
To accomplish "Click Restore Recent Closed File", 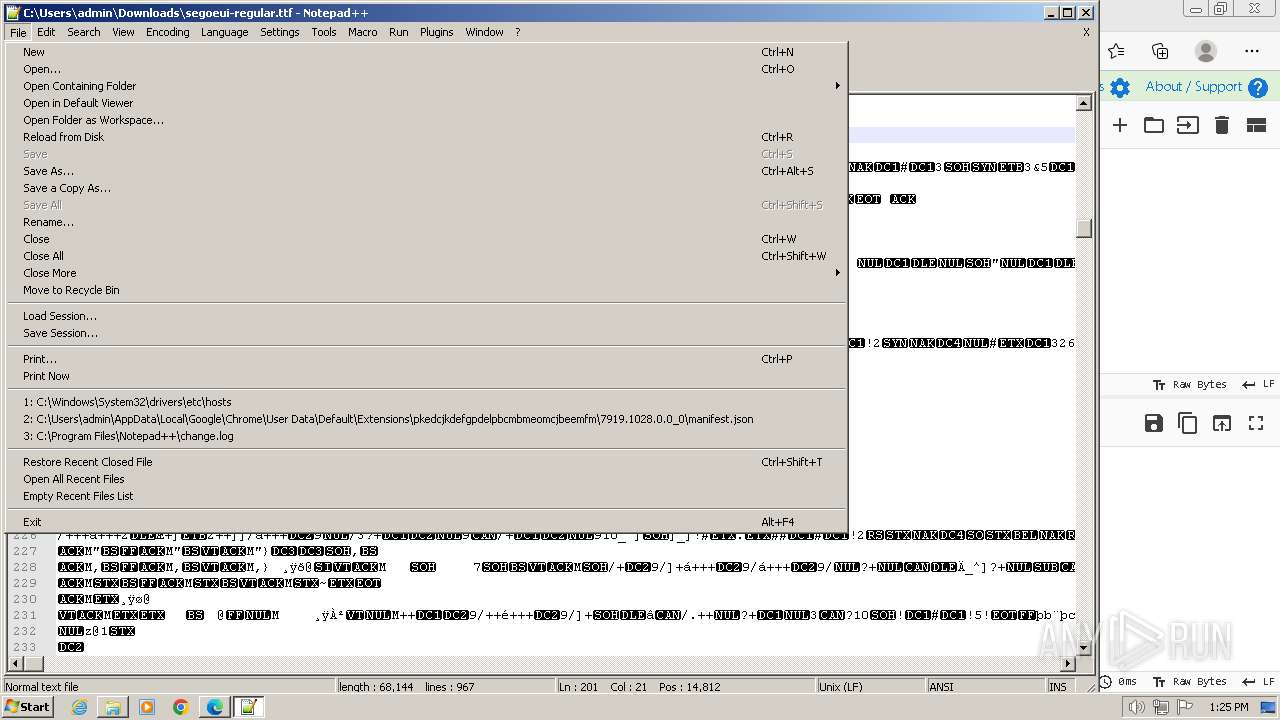I will [x=427, y=462].
